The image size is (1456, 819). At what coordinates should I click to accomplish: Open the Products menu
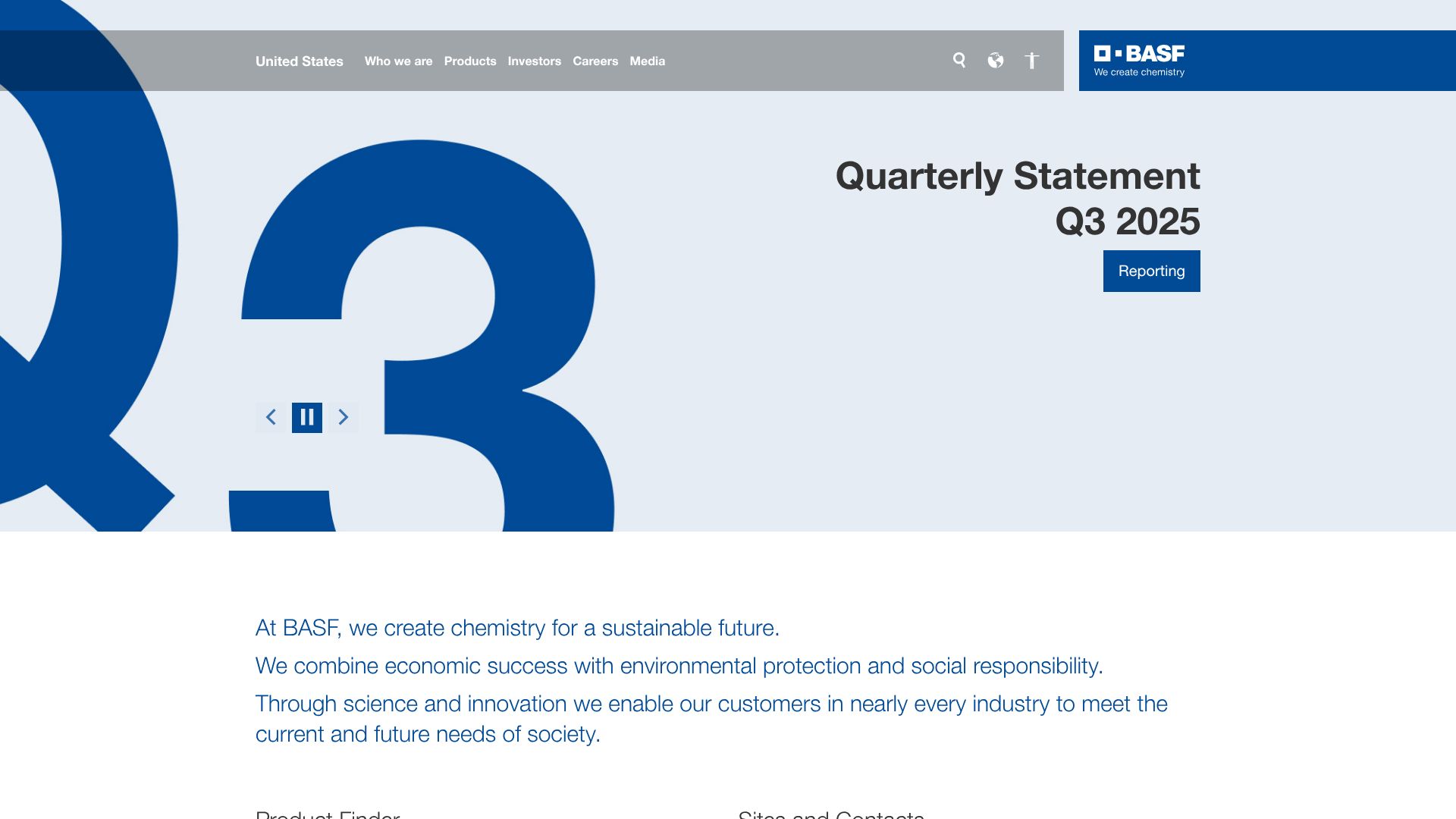470,61
